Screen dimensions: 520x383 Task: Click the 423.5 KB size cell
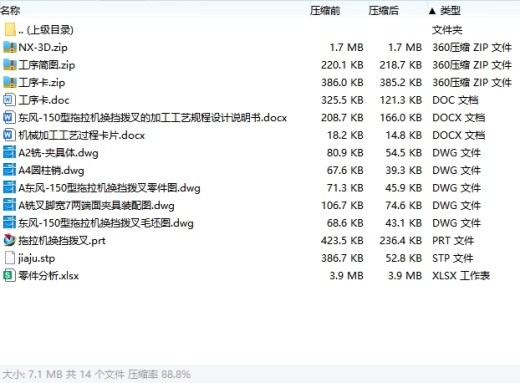(x=342, y=241)
